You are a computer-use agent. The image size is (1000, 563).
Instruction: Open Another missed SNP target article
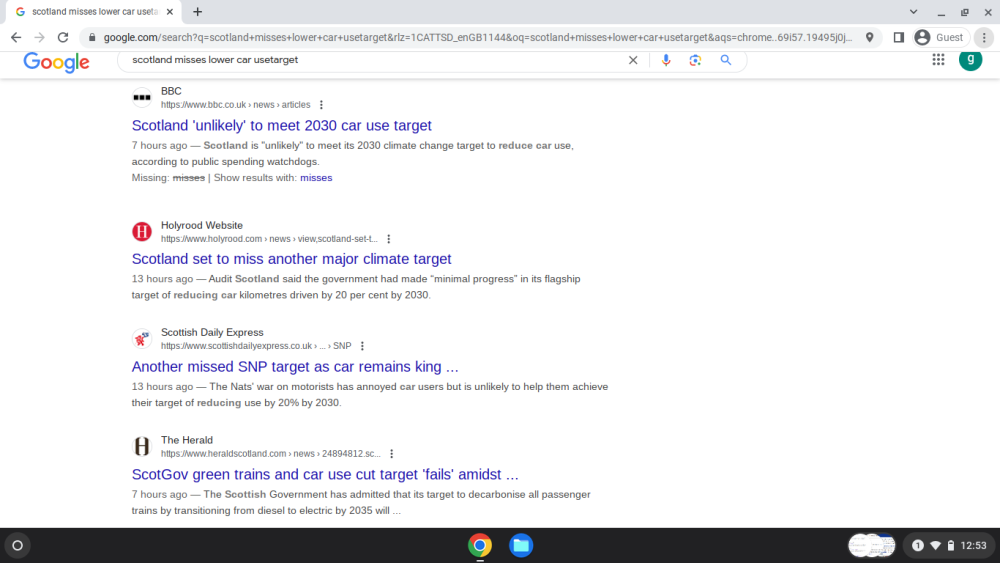tap(295, 367)
